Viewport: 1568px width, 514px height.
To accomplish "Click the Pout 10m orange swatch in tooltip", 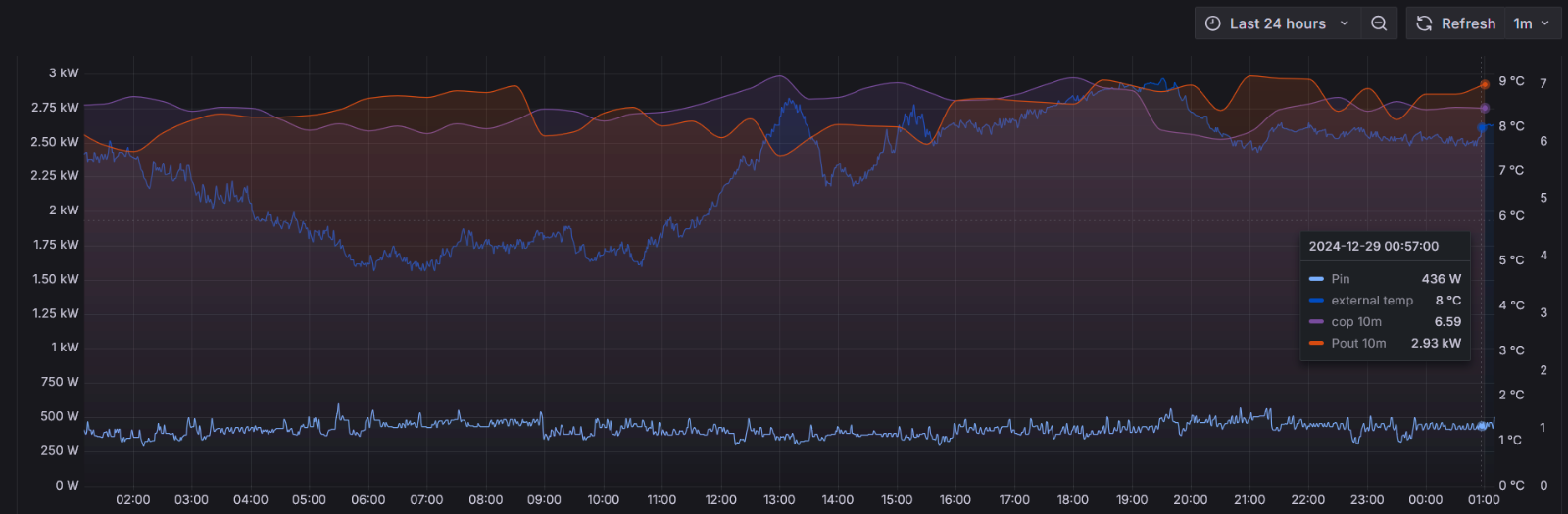I will tap(1316, 344).
